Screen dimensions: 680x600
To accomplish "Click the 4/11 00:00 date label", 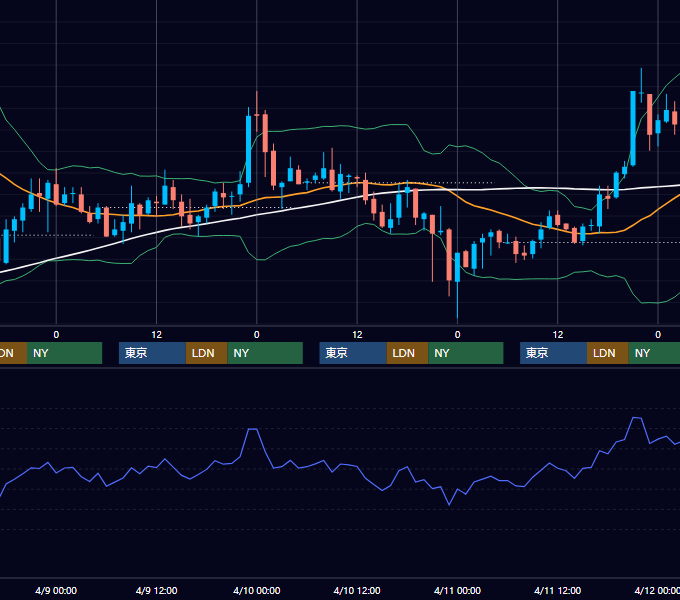I will pyautogui.click(x=458, y=590).
